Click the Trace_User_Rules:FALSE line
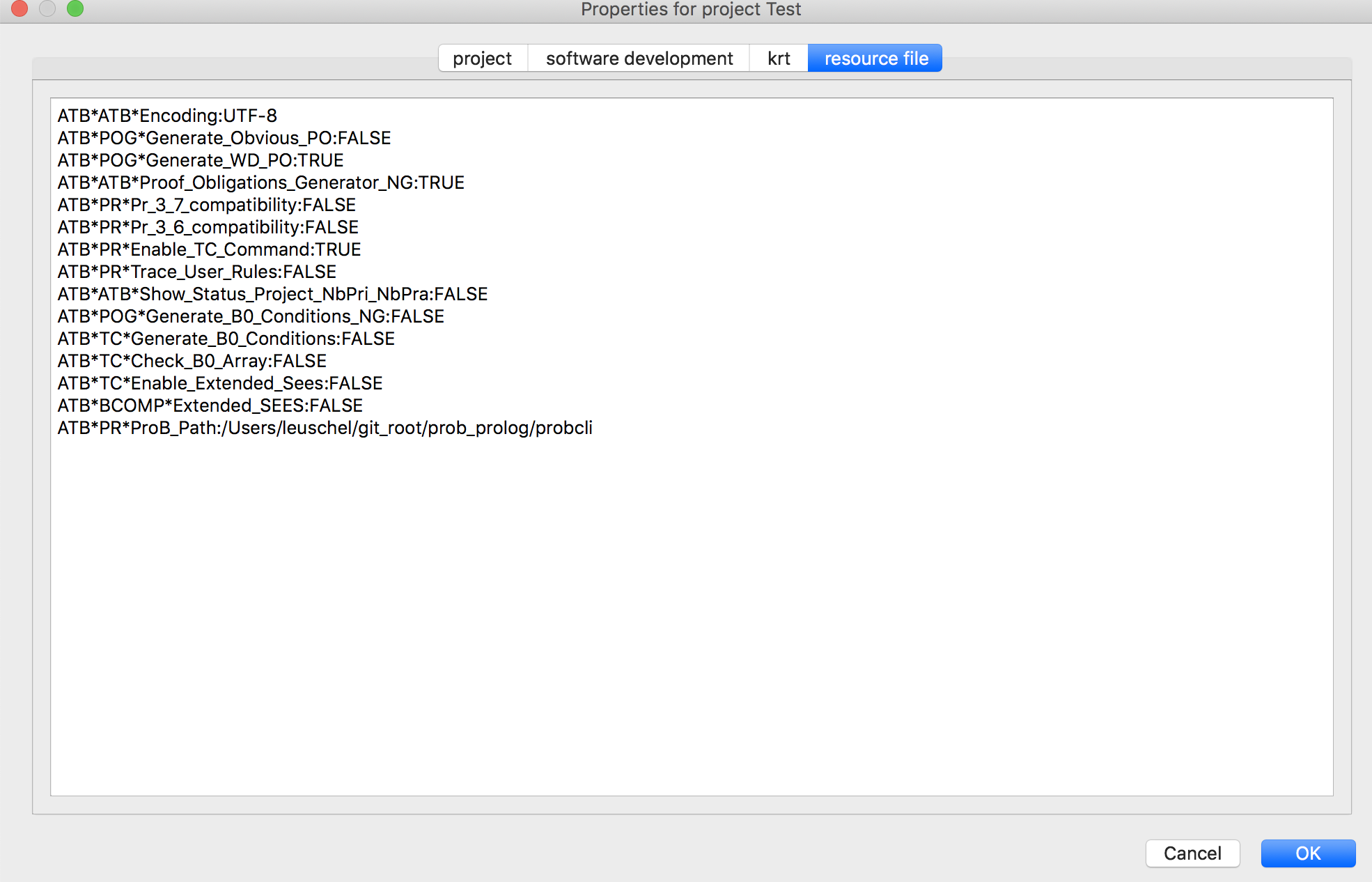 point(197,272)
